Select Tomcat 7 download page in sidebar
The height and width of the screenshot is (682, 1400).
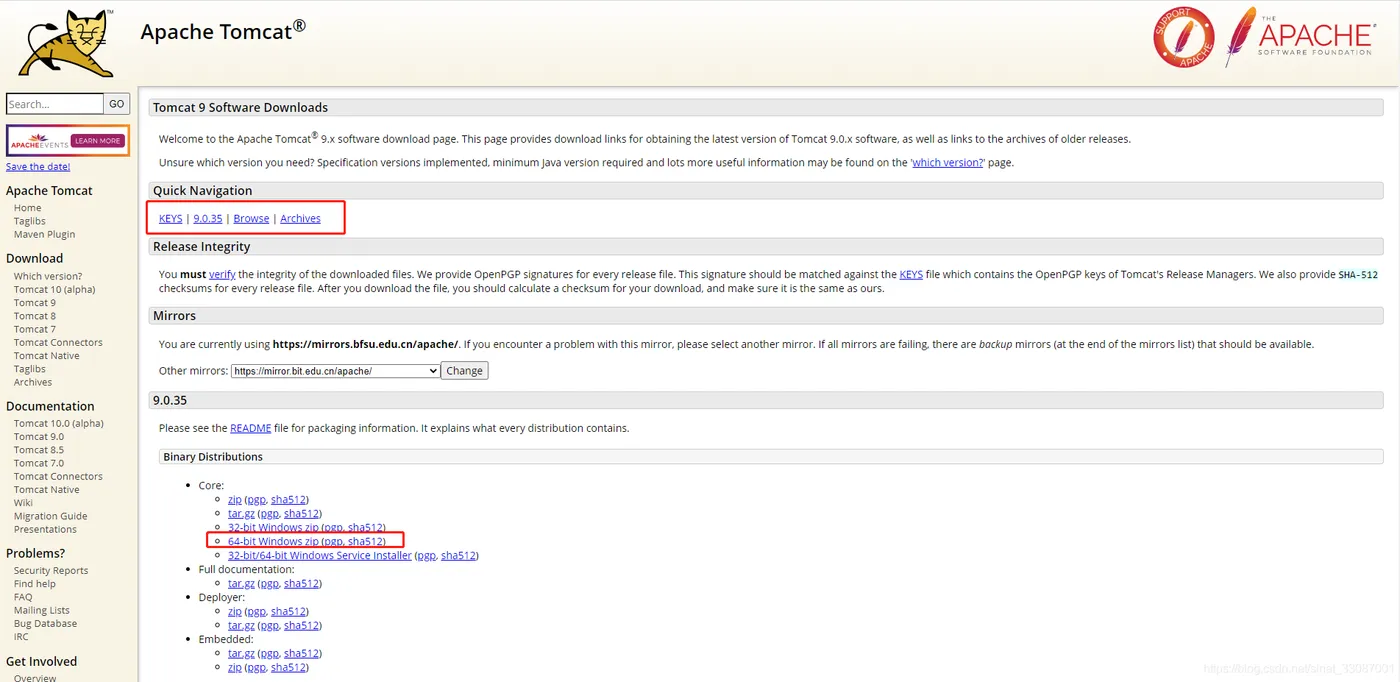[35, 329]
